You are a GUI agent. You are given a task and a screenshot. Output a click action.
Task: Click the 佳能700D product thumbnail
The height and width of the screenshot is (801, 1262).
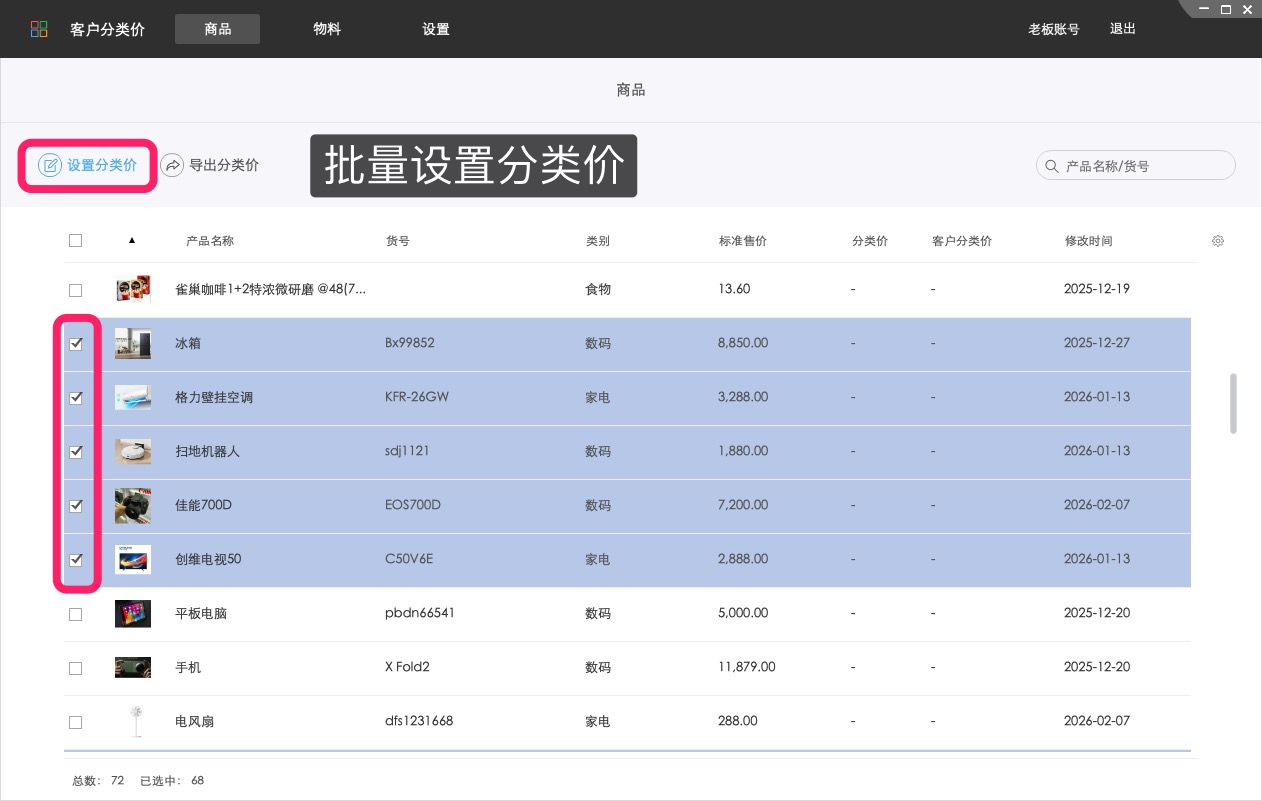(x=132, y=505)
